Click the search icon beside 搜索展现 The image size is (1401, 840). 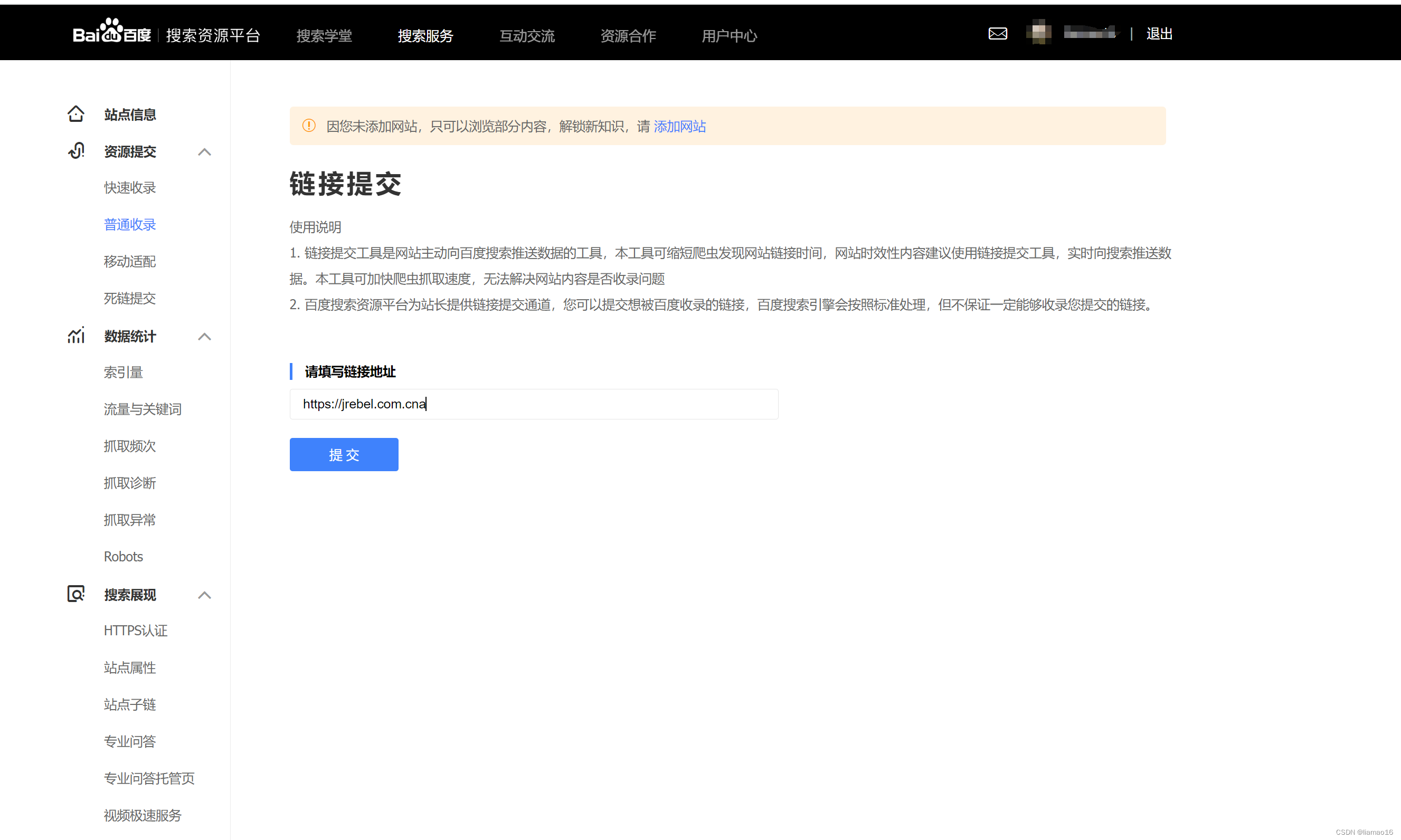(x=76, y=594)
